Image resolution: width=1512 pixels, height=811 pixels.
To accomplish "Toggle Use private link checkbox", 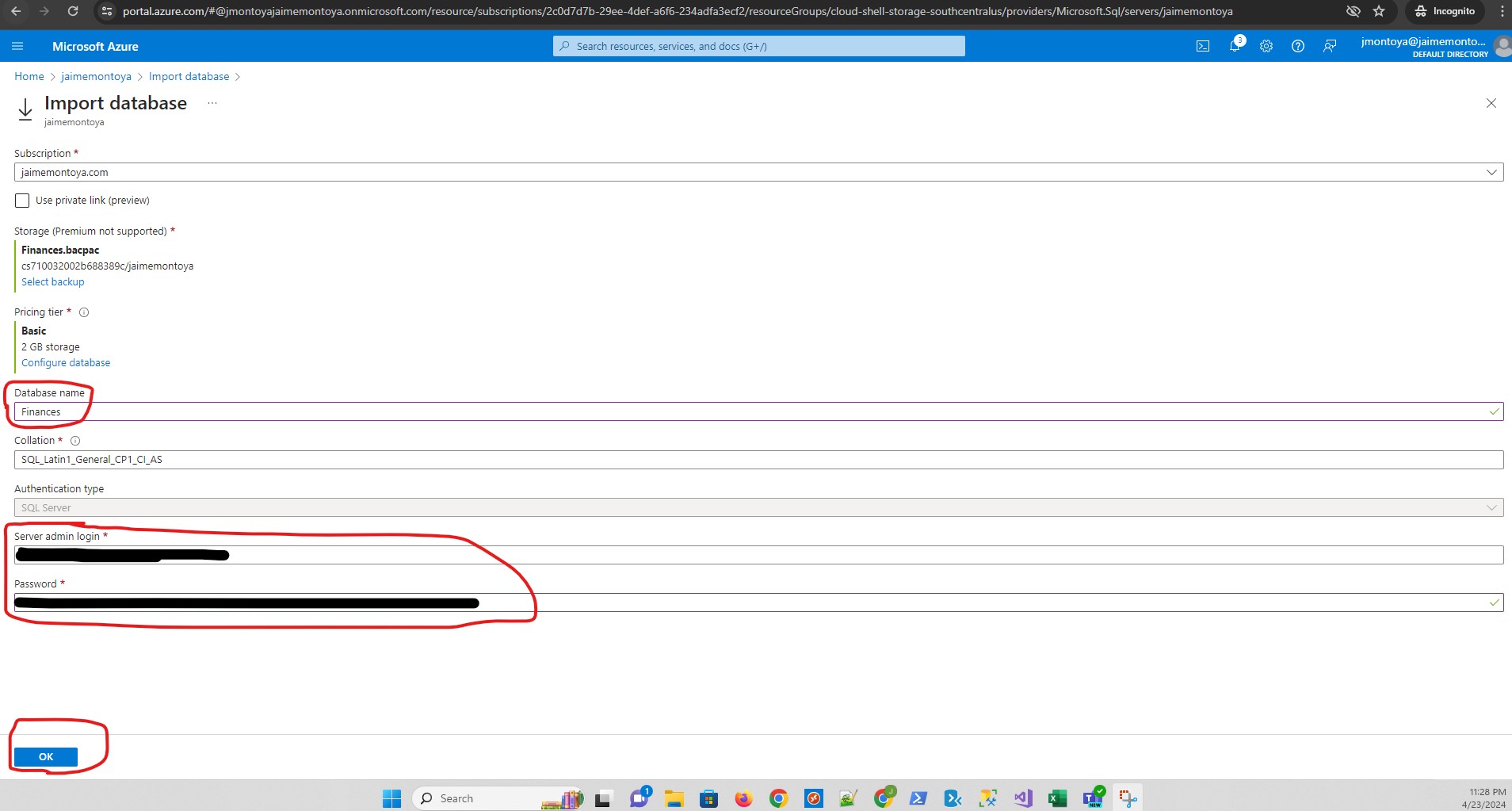I will 22,201.
